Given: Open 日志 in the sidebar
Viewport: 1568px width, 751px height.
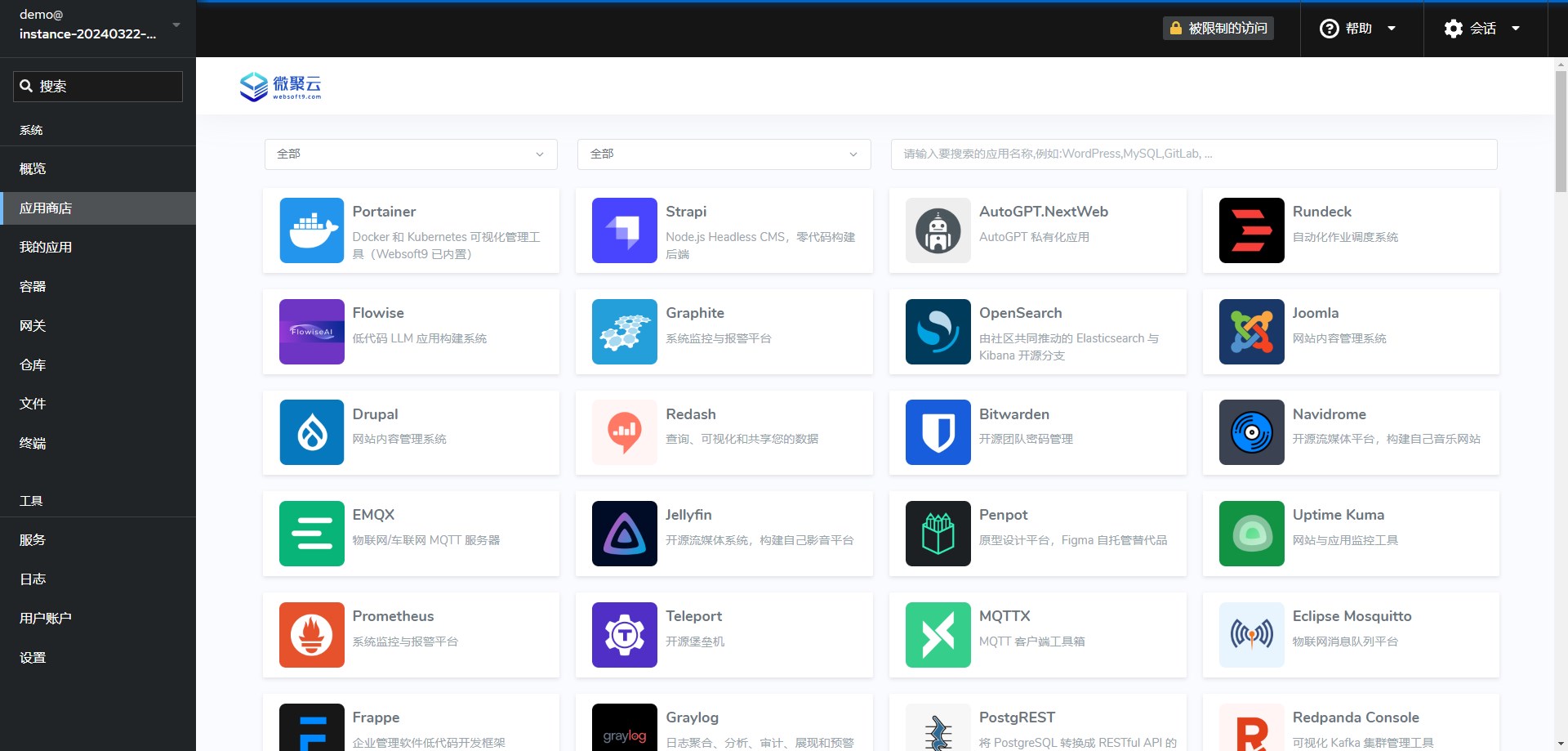Looking at the screenshot, I should [x=98, y=579].
